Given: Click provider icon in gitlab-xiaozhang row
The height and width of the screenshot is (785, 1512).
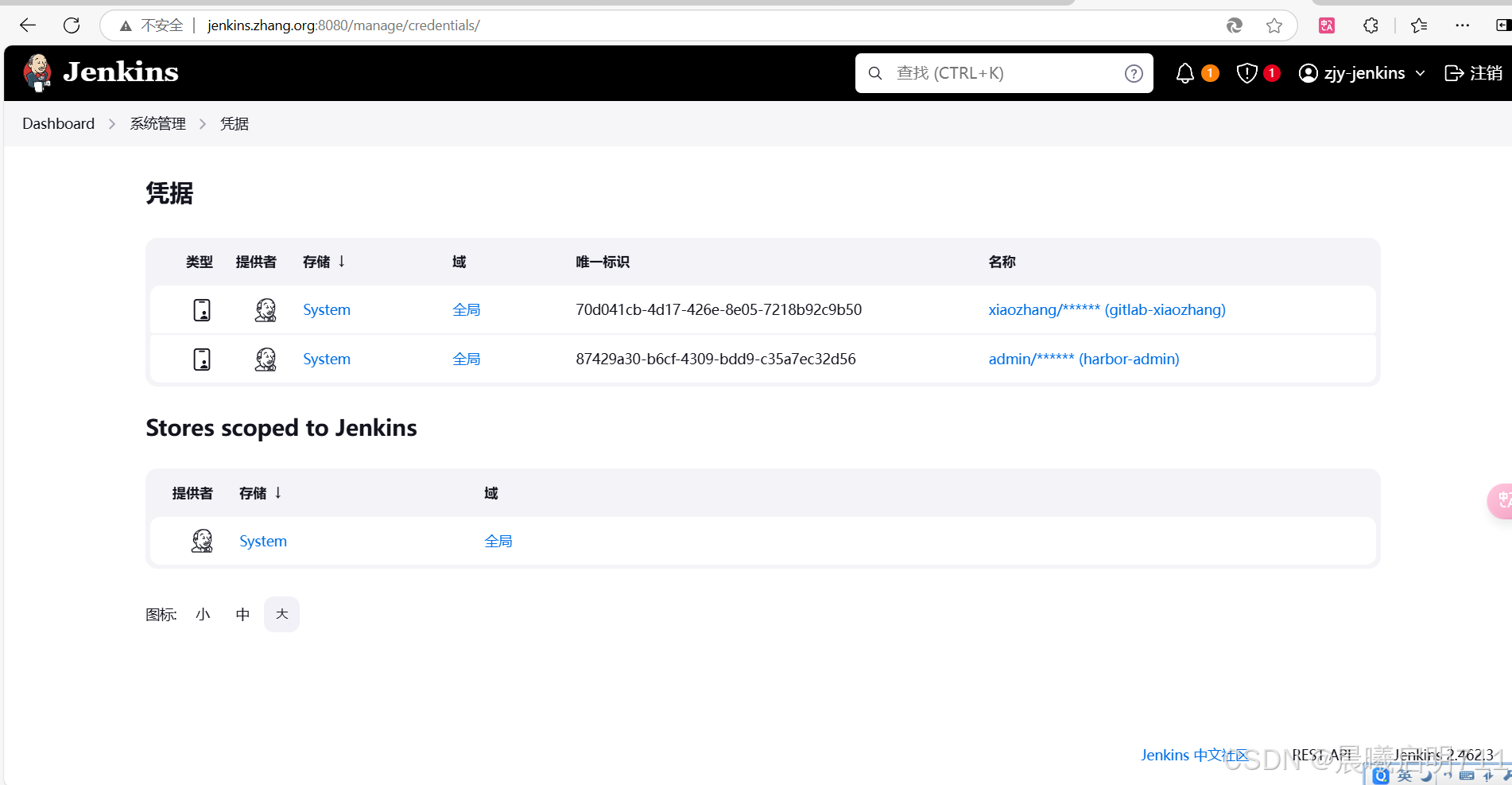Looking at the screenshot, I should (x=266, y=310).
